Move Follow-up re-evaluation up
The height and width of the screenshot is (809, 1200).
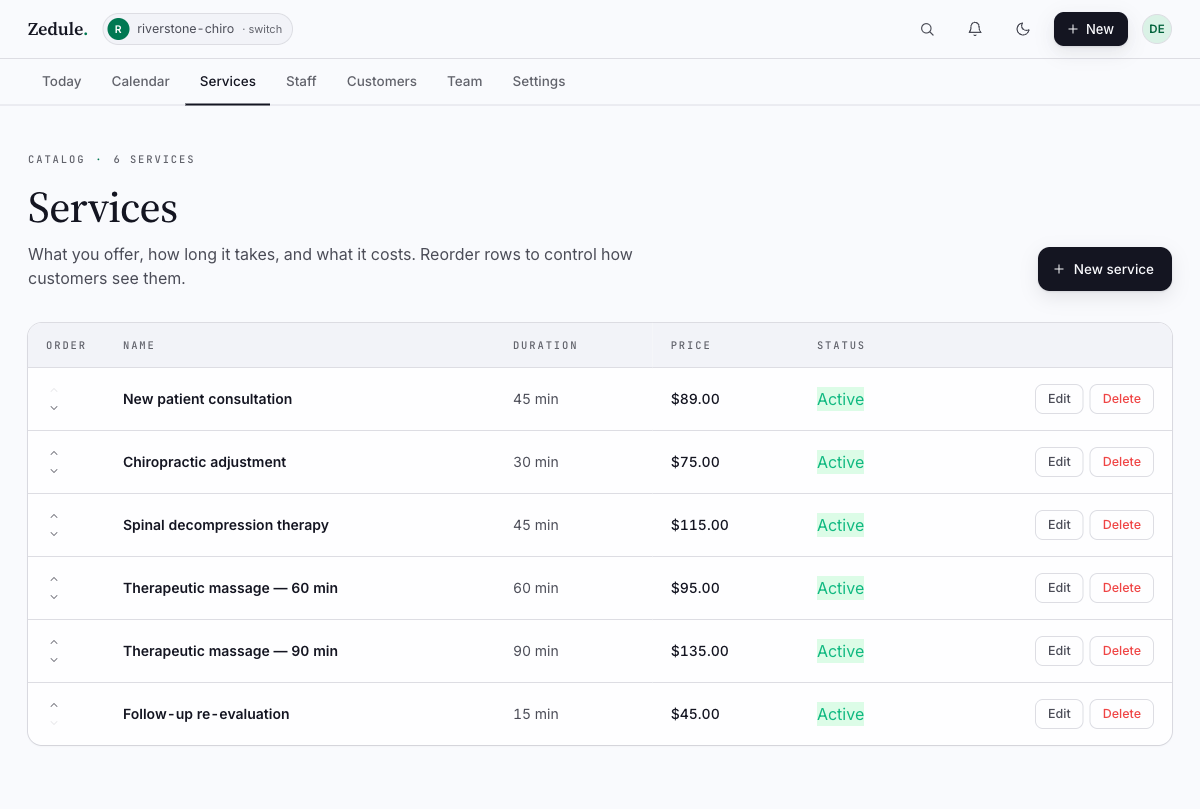pyautogui.click(x=54, y=705)
